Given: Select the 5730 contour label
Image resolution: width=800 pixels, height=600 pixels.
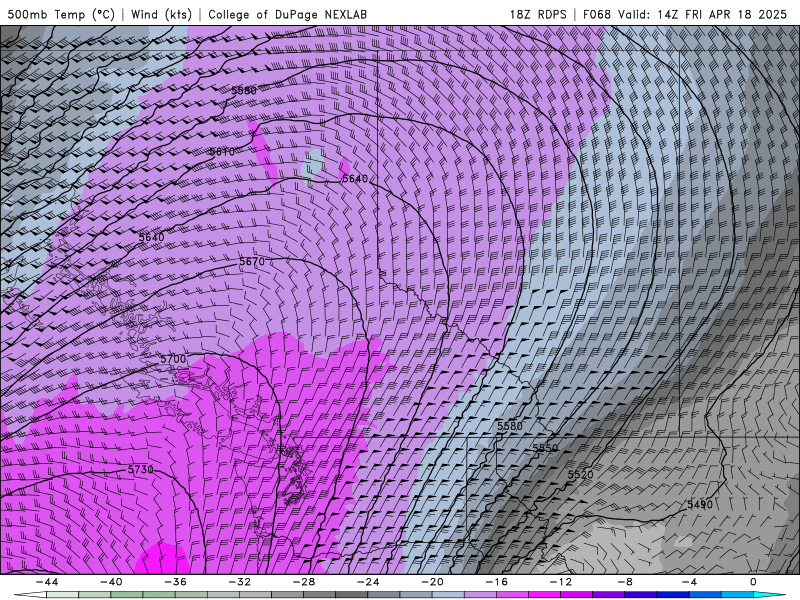Looking at the screenshot, I should click(x=140, y=469).
